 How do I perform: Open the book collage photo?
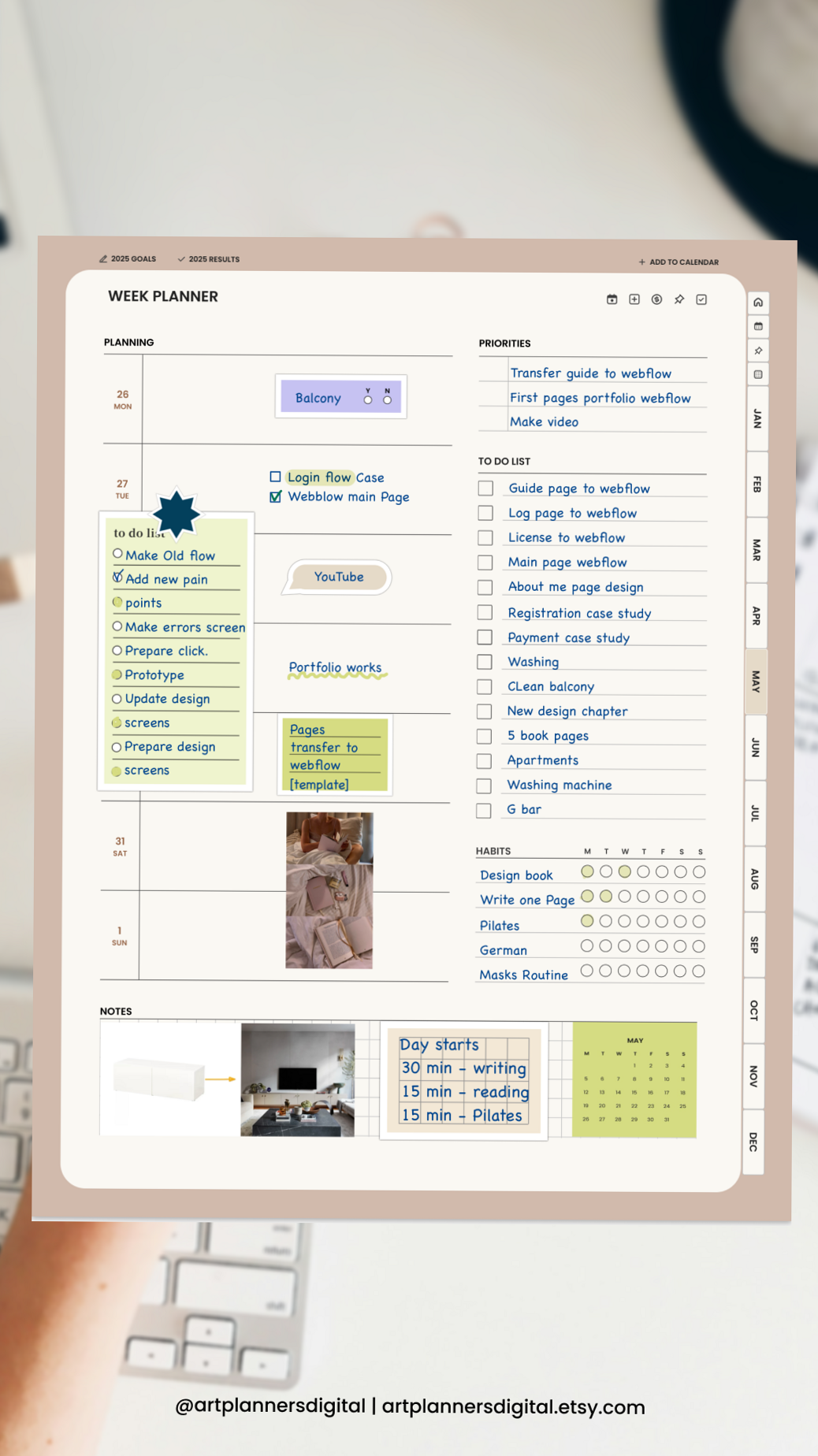[329, 890]
